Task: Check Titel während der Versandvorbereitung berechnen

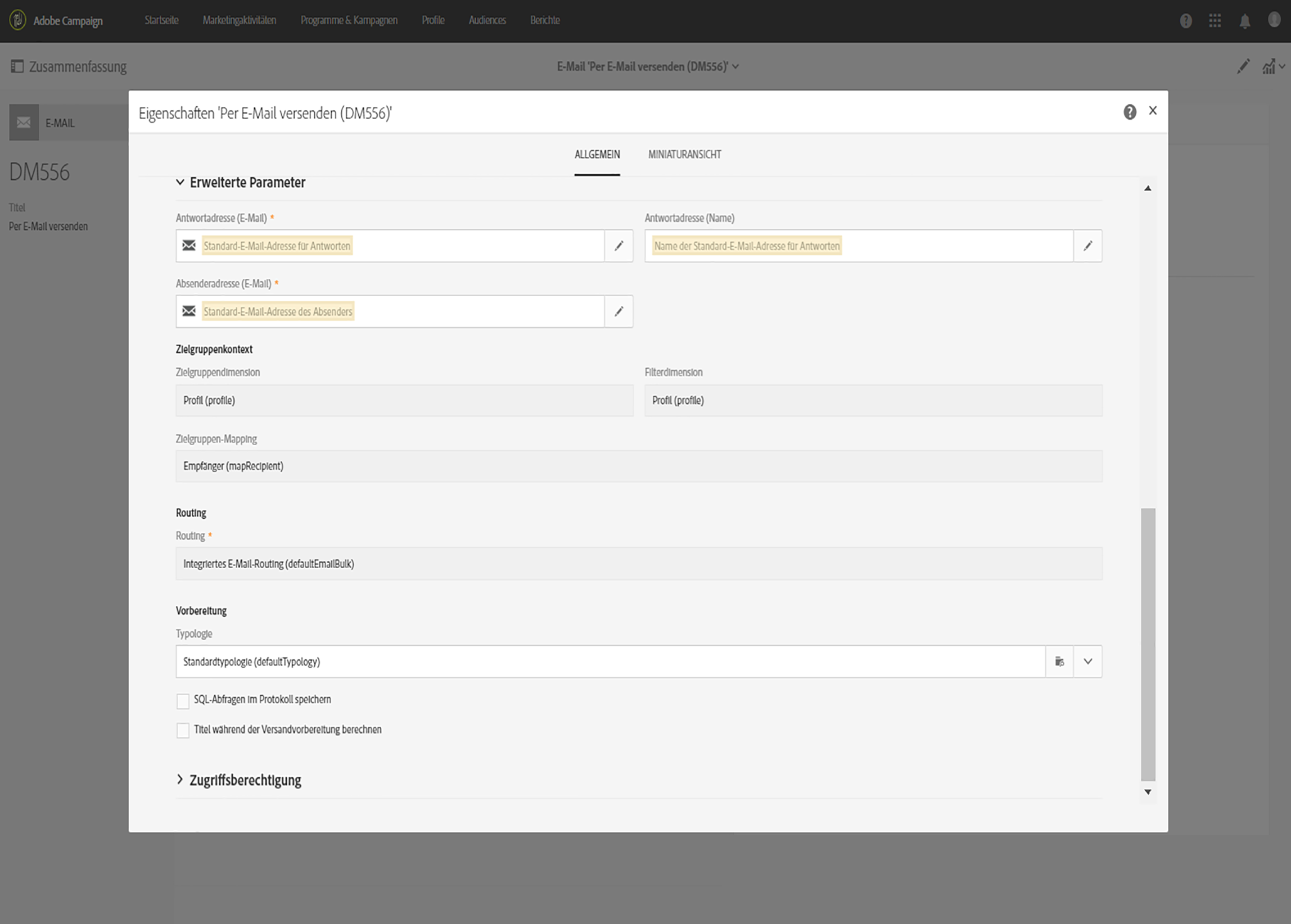Action: click(183, 731)
